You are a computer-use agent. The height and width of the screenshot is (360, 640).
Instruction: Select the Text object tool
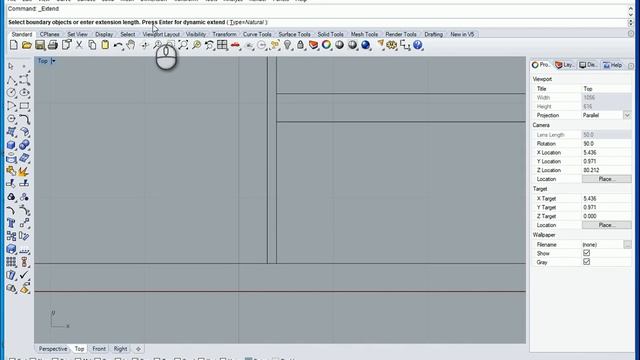11,223
